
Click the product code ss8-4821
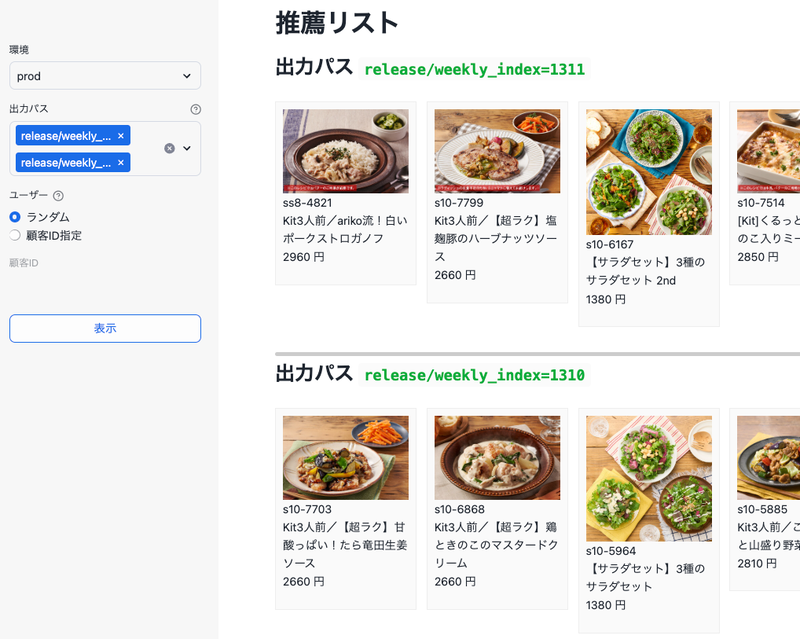coord(307,203)
